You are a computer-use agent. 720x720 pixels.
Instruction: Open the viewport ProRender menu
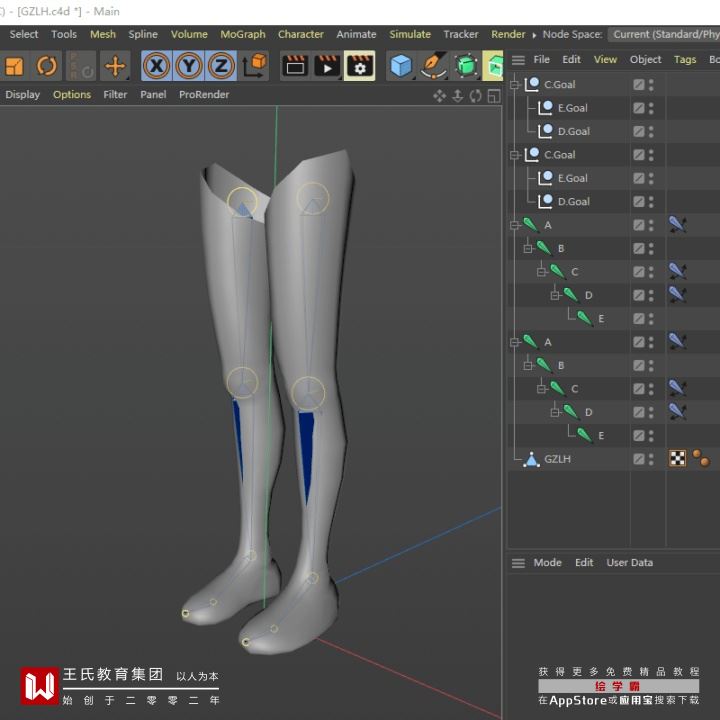pos(204,95)
